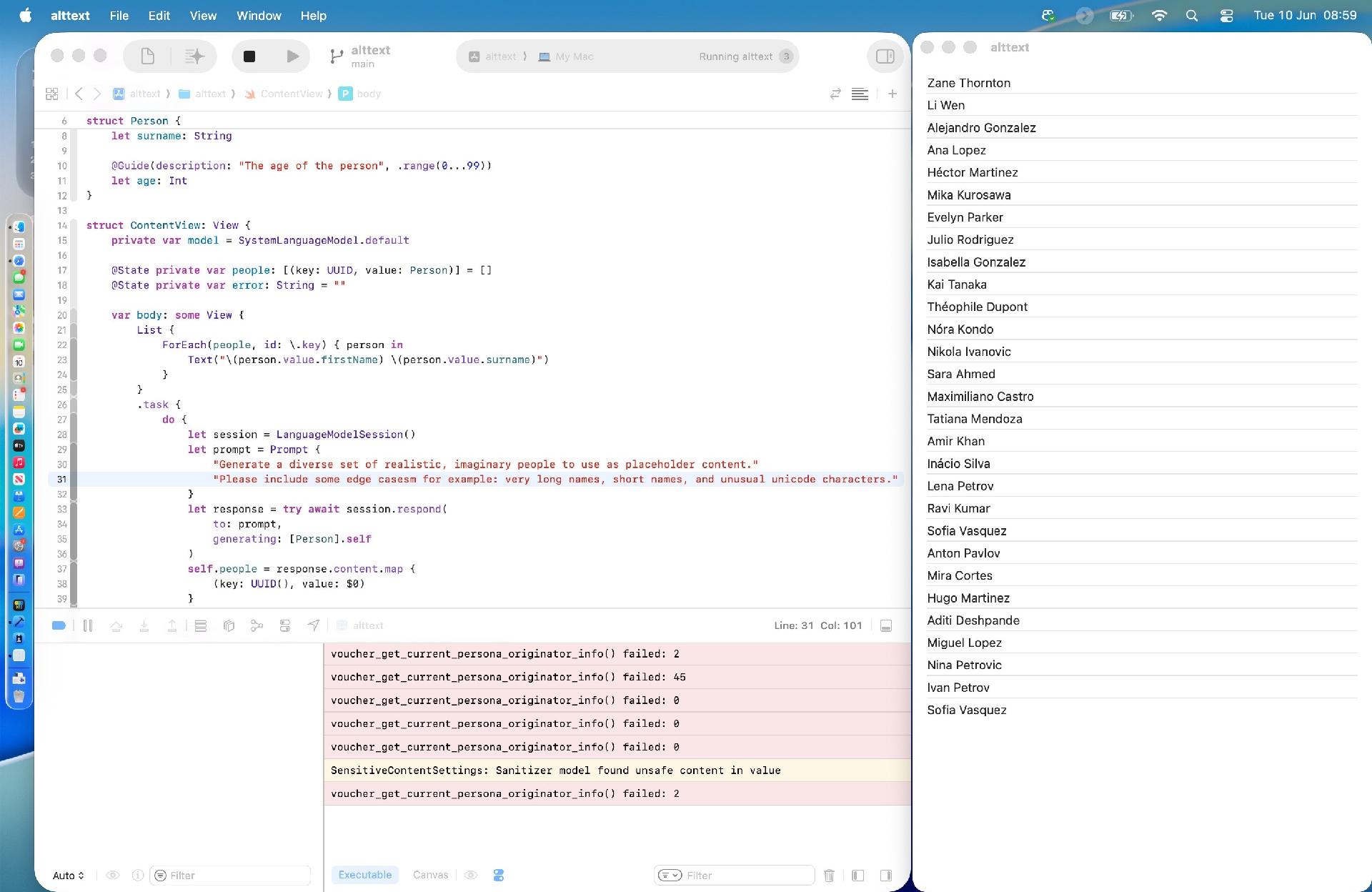Open the File menu
The width and height of the screenshot is (1372, 892).
tap(119, 16)
